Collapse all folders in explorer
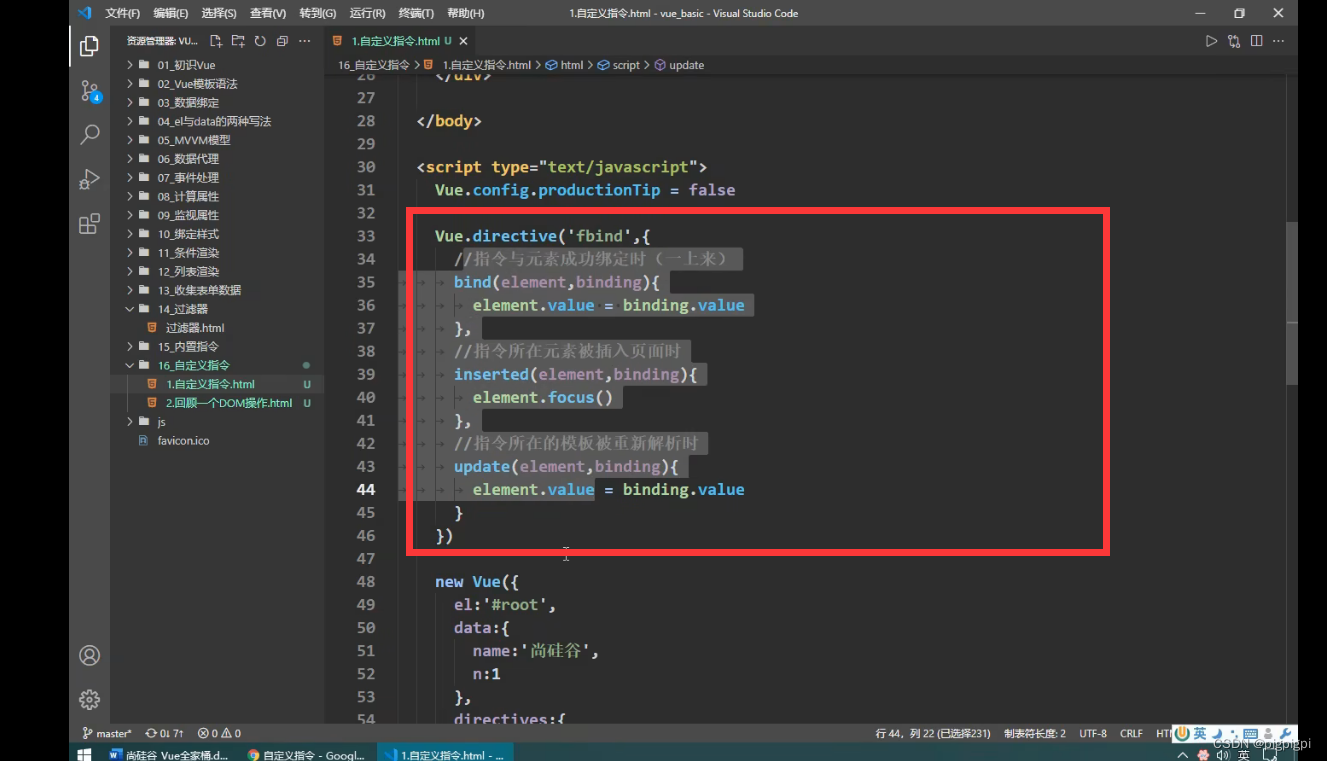This screenshot has width=1327, height=761. [x=282, y=41]
